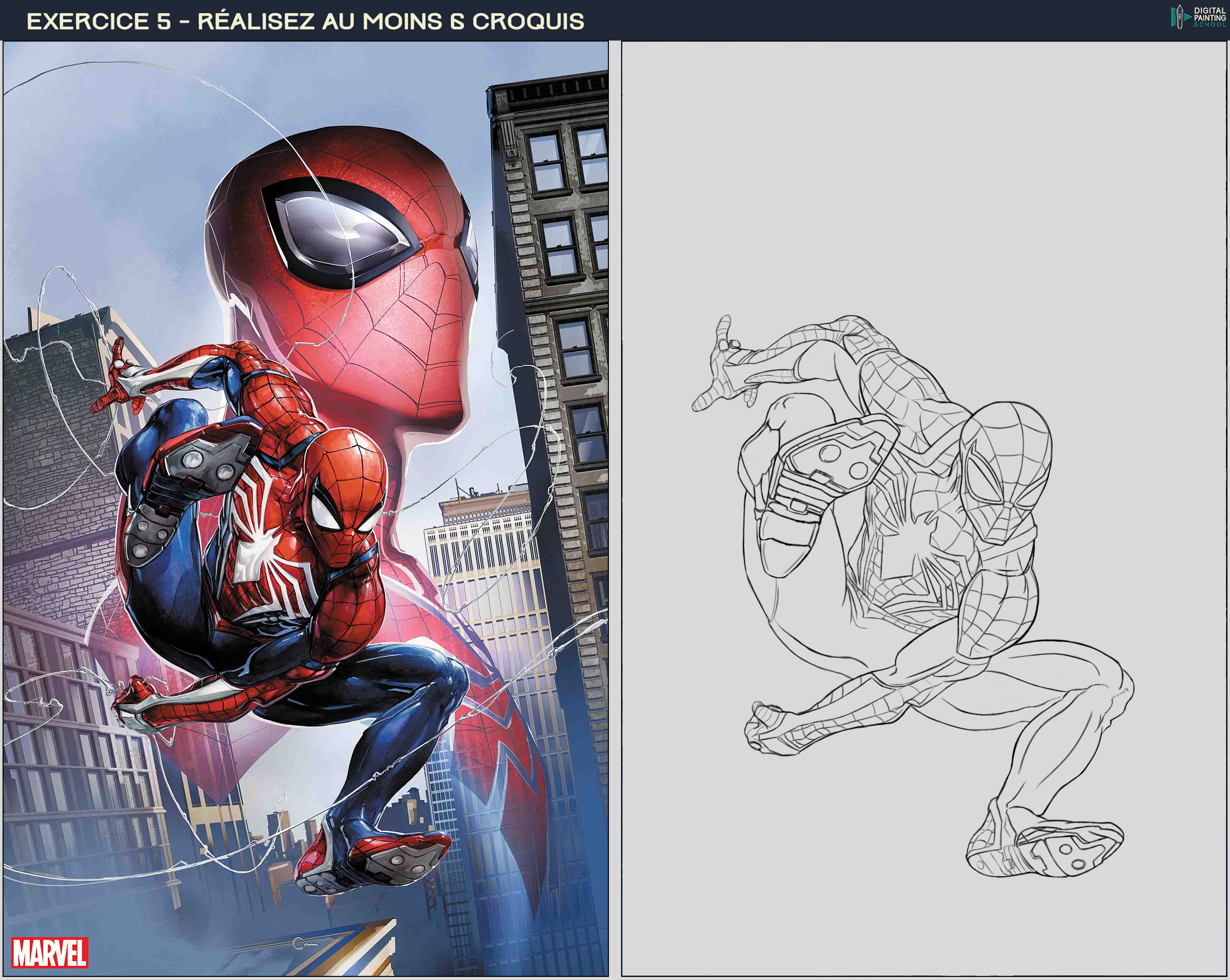
Task: Click the red Marvel logo
Action: coord(50,952)
